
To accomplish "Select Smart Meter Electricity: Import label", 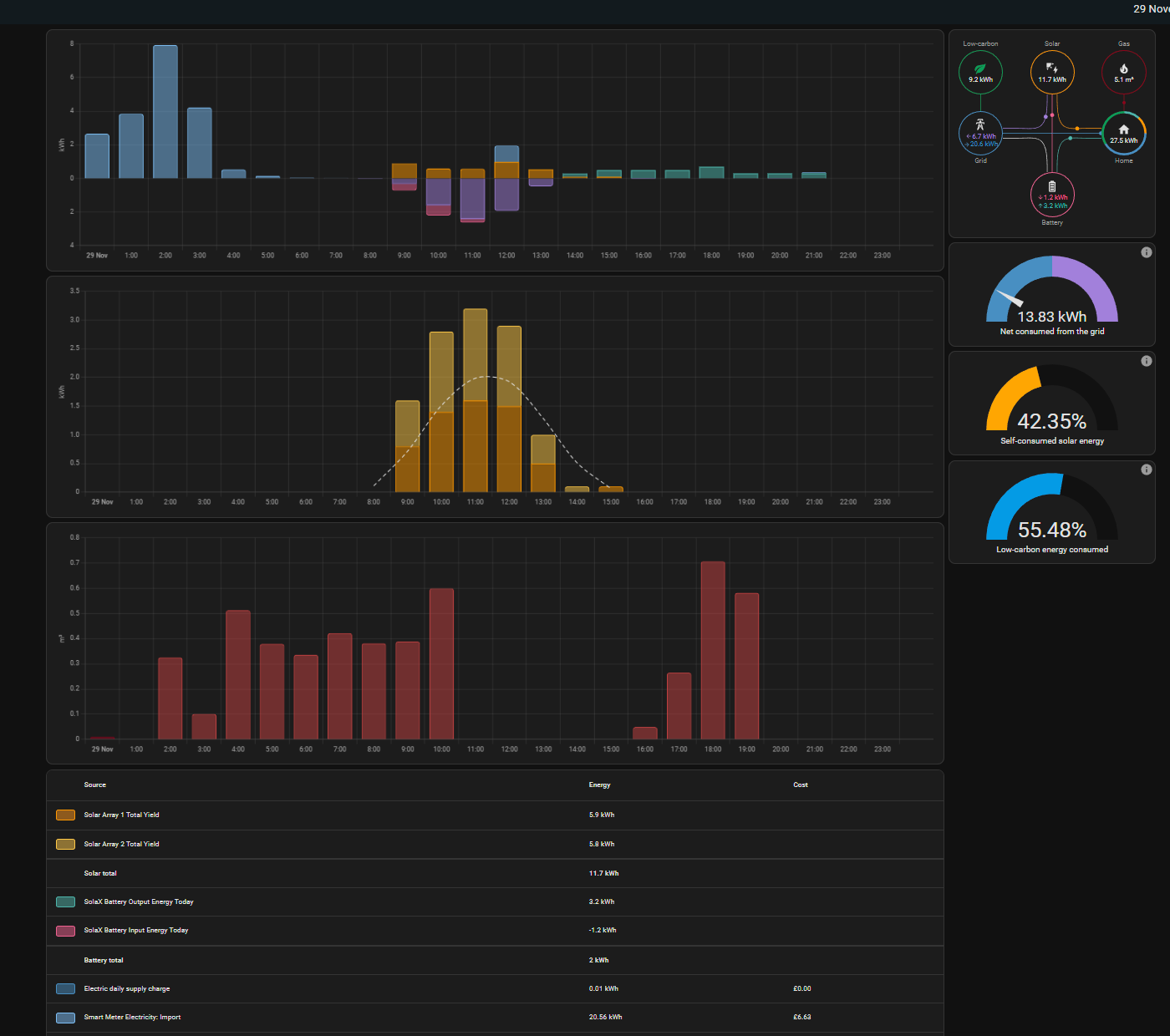I will pos(132,1017).
